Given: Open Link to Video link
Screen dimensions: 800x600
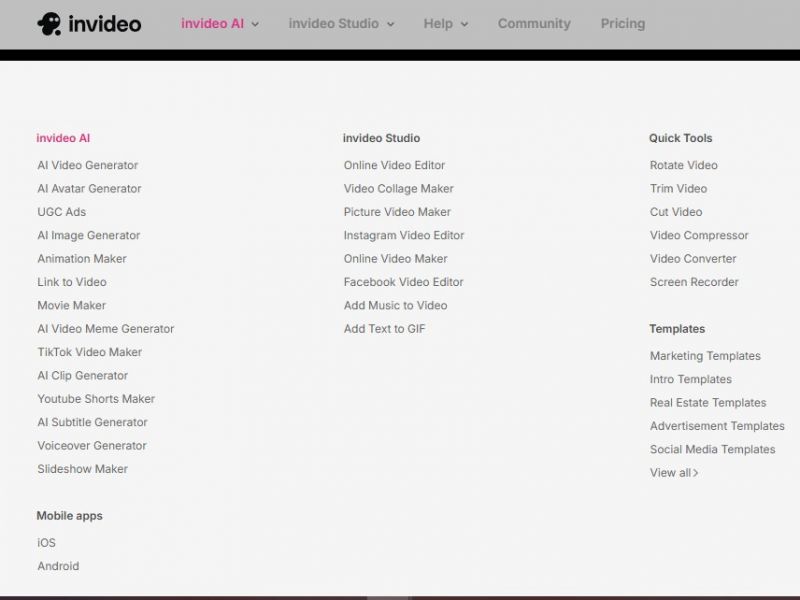Looking at the screenshot, I should 72,282.
